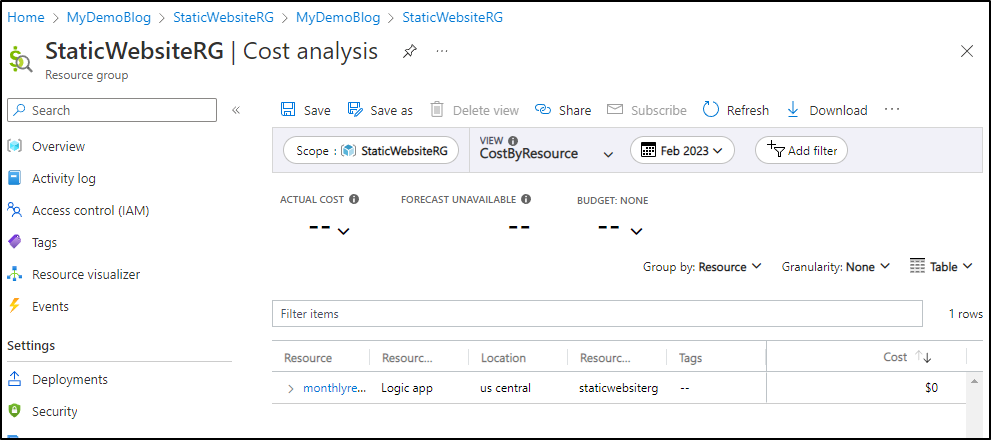This screenshot has height=440, width=991.
Task: Click the first MyDemoBlog breadcrumb
Action: [x=109, y=18]
